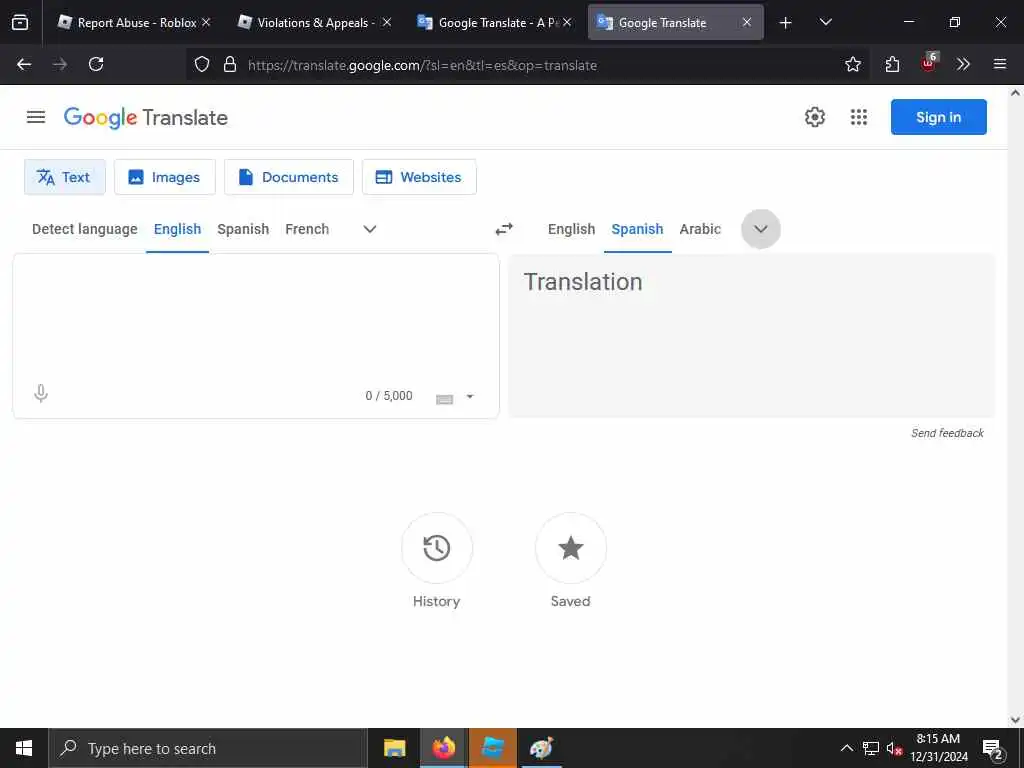Open the Windows Start menu
This screenshot has width=1024, height=768.
coord(24,748)
